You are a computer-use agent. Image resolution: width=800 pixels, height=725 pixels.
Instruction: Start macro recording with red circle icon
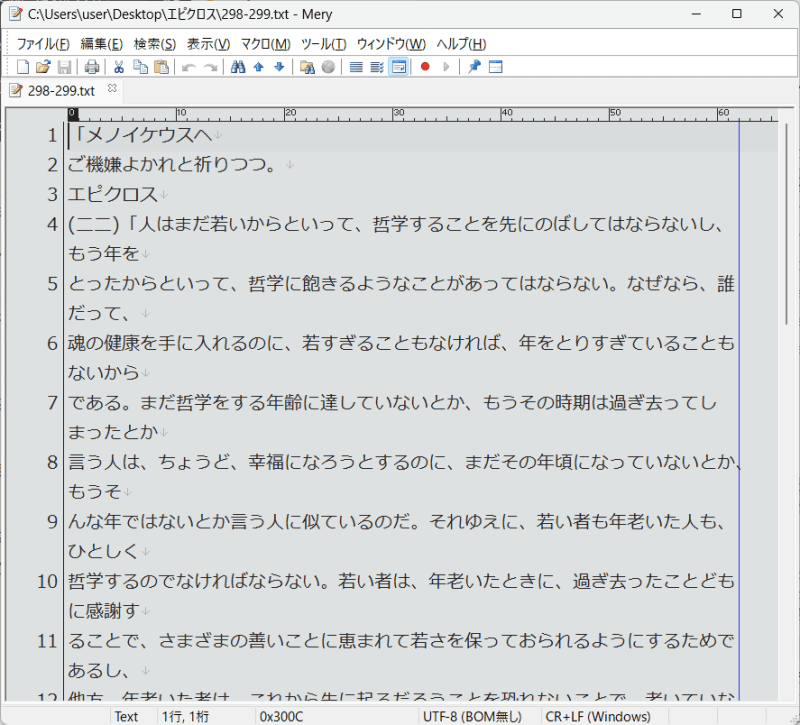[425, 67]
